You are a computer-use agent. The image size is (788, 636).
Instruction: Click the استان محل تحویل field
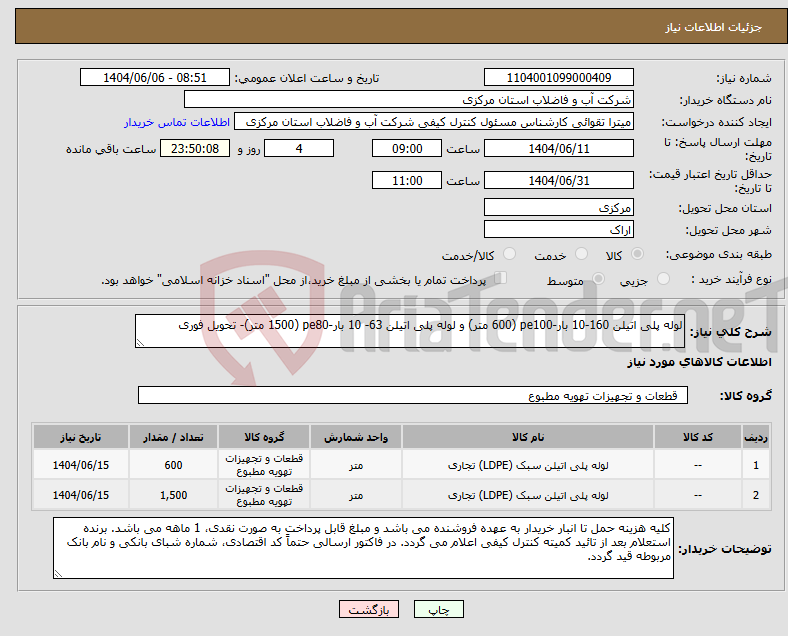pos(558,208)
